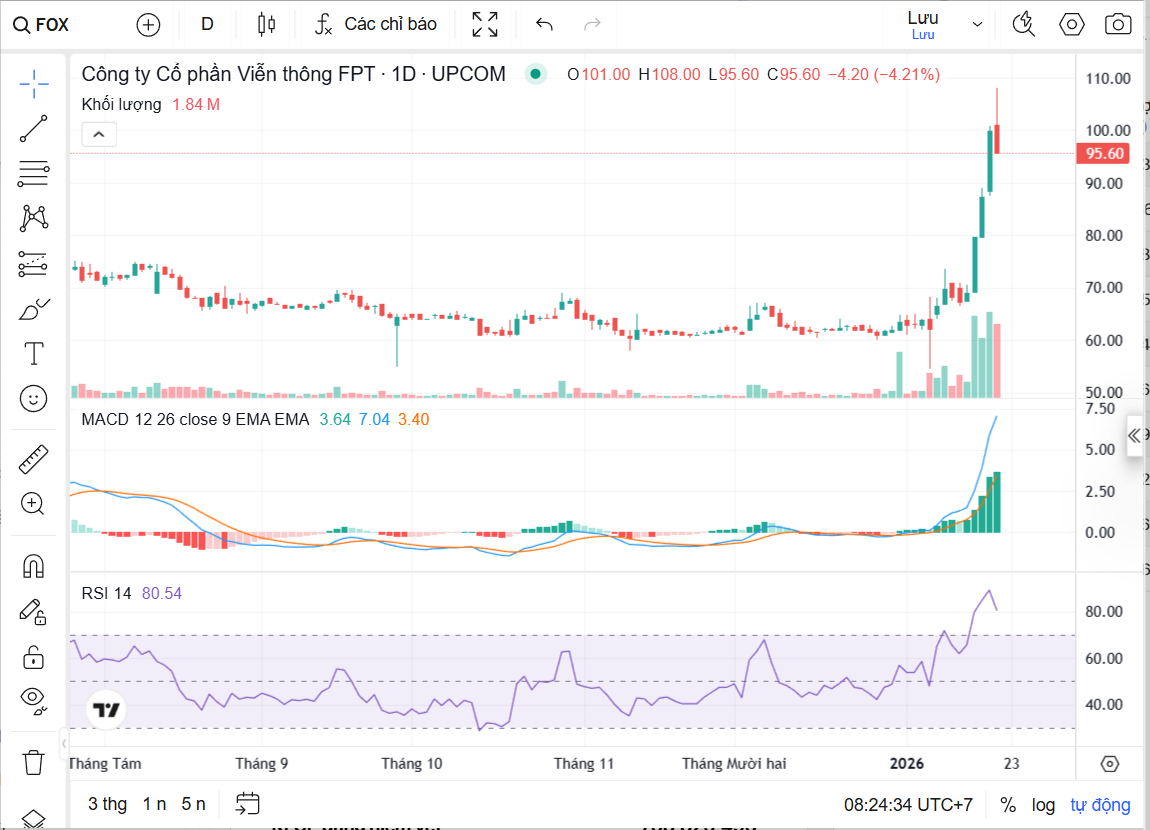Toggle hide all drawings eye icon
The width and height of the screenshot is (1150, 830).
[34, 700]
